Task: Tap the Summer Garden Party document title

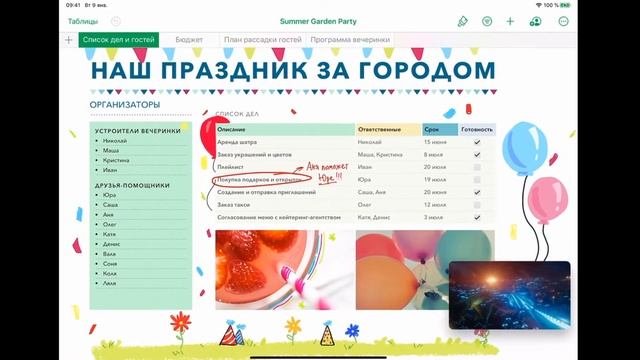Action: [x=318, y=21]
